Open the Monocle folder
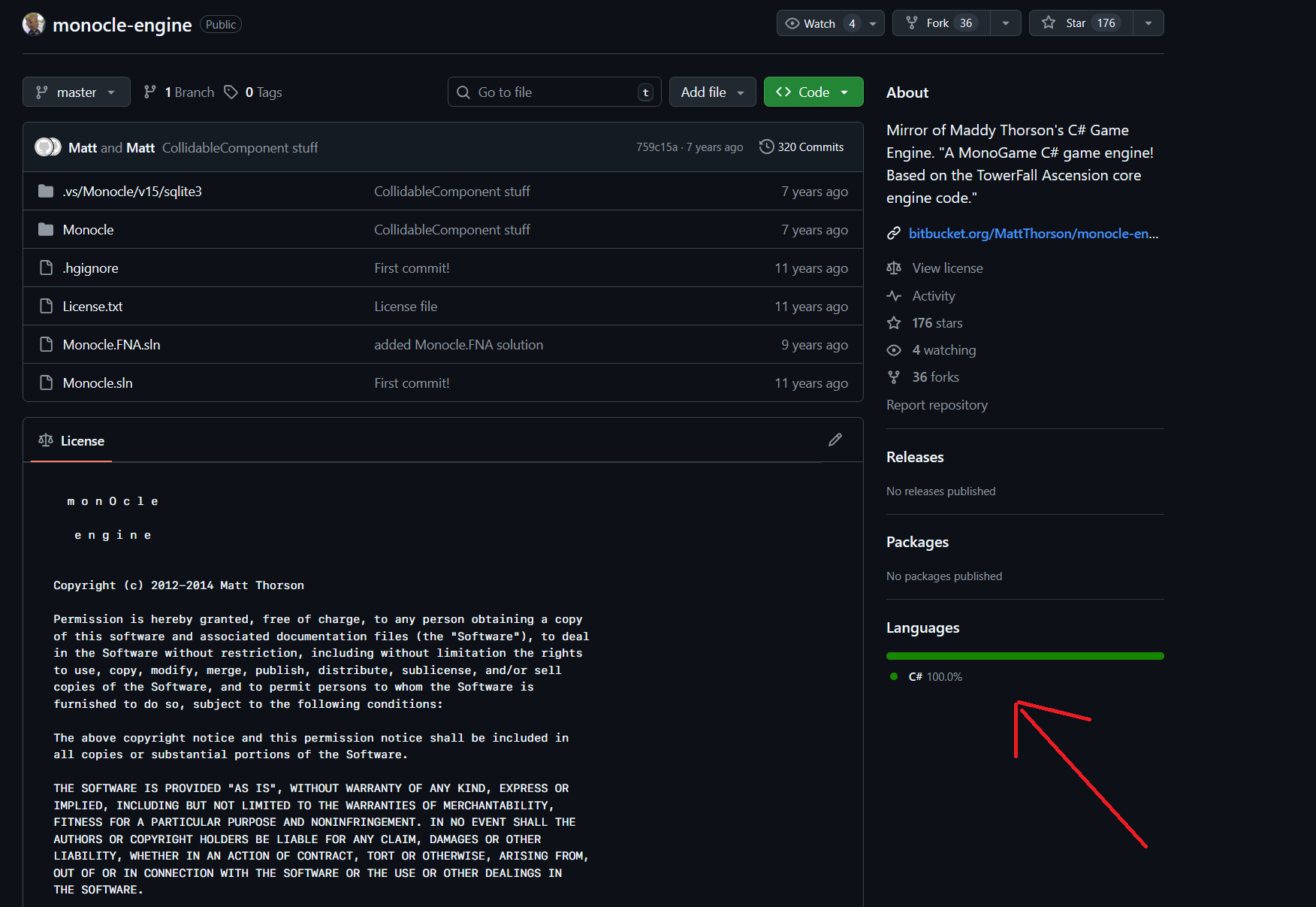 pos(88,230)
